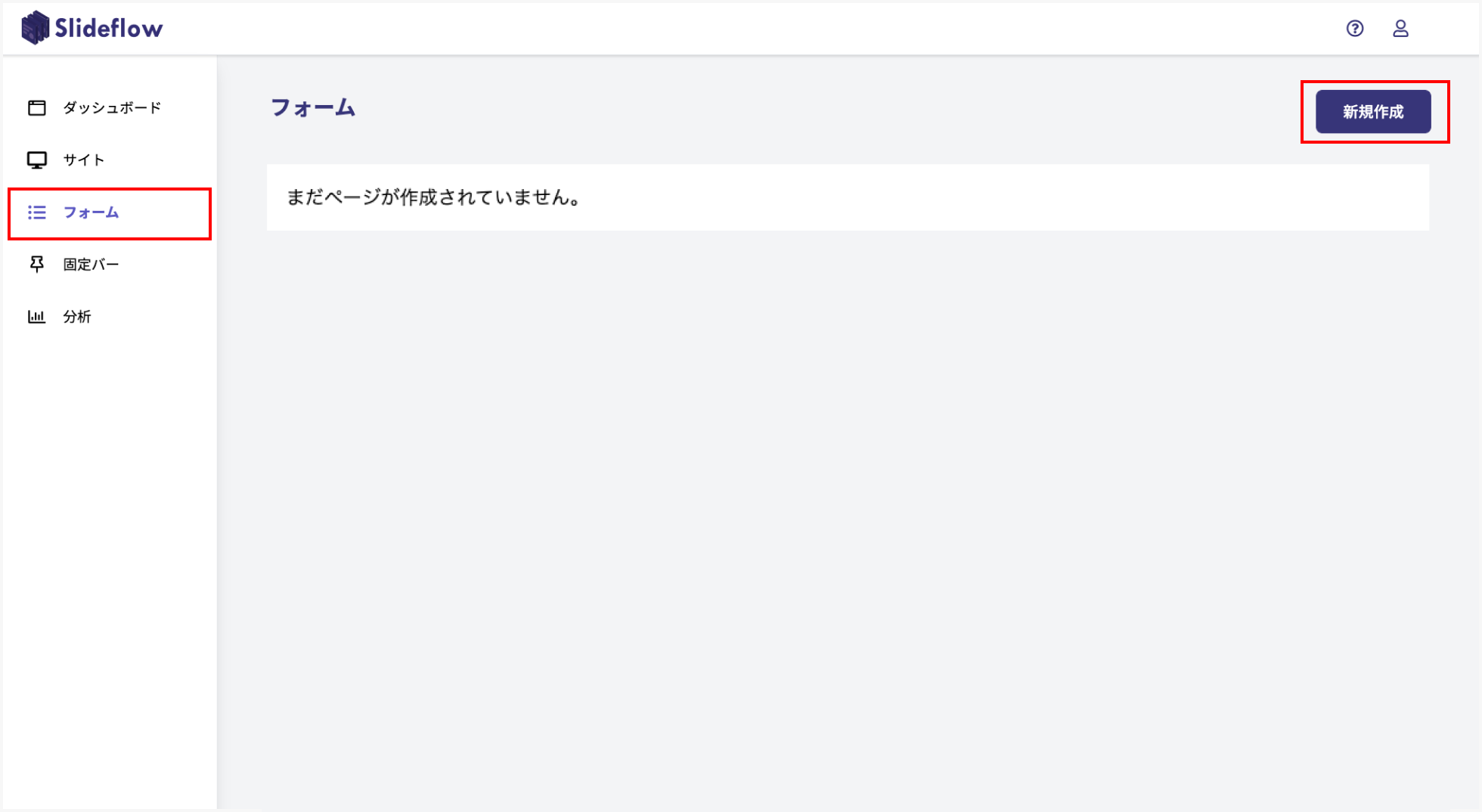Open the user account icon
The image size is (1482, 812).
point(1400,29)
